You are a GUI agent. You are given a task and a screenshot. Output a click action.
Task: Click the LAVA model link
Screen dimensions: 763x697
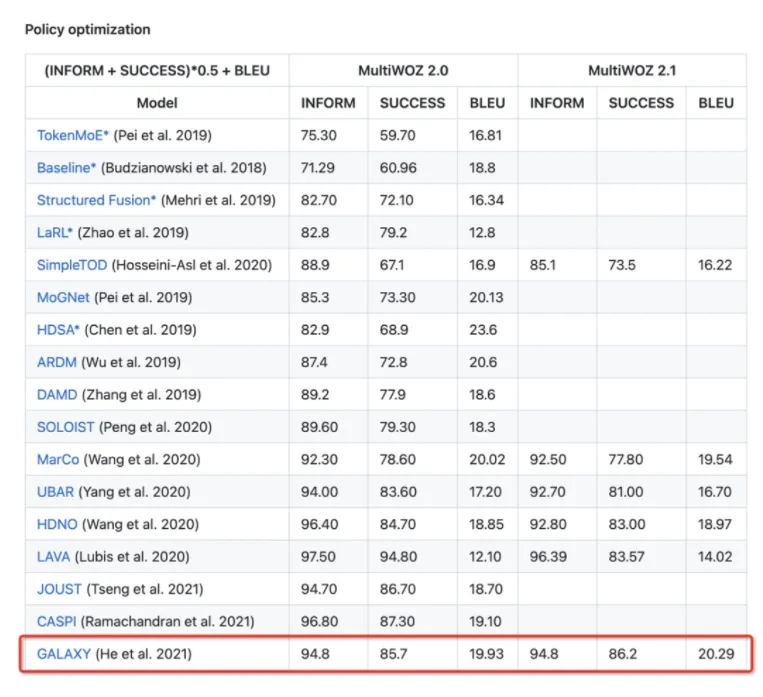(56, 556)
